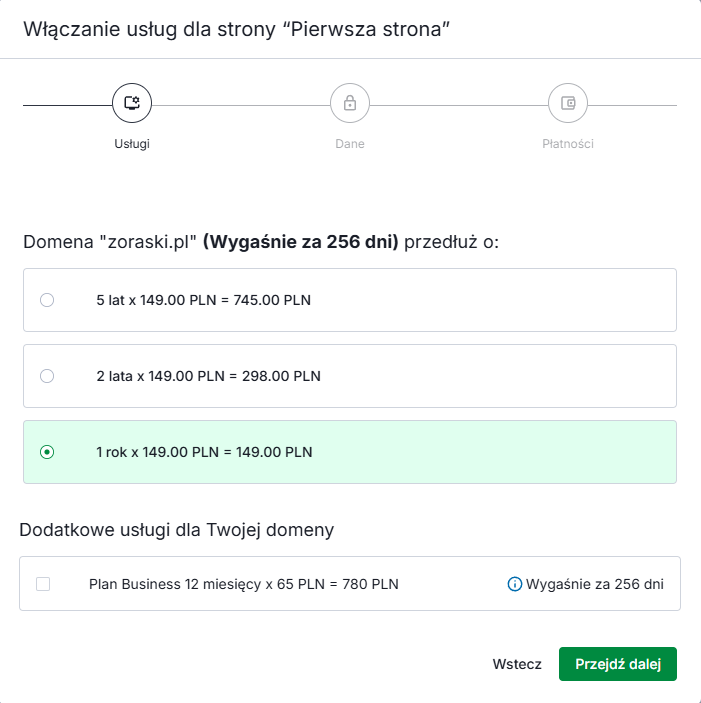Viewport: 701px width, 703px height.
Task: Select the 5 lat radio button
Action: (x=47, y=299)
